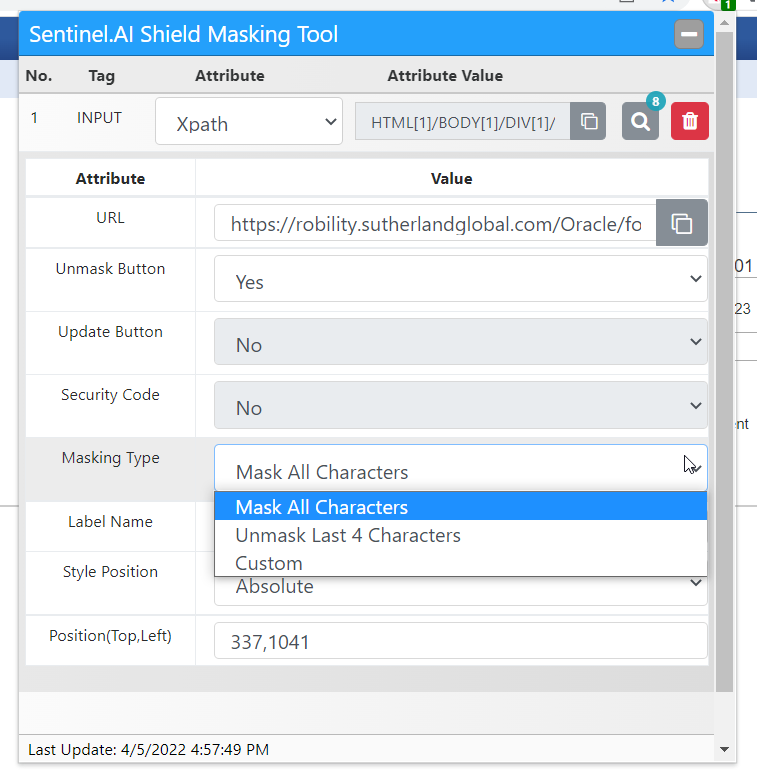The width and height of the screenshot is (757, 781).
Task: Open the Xpath attribute dropdown
Action: point(249,122)
